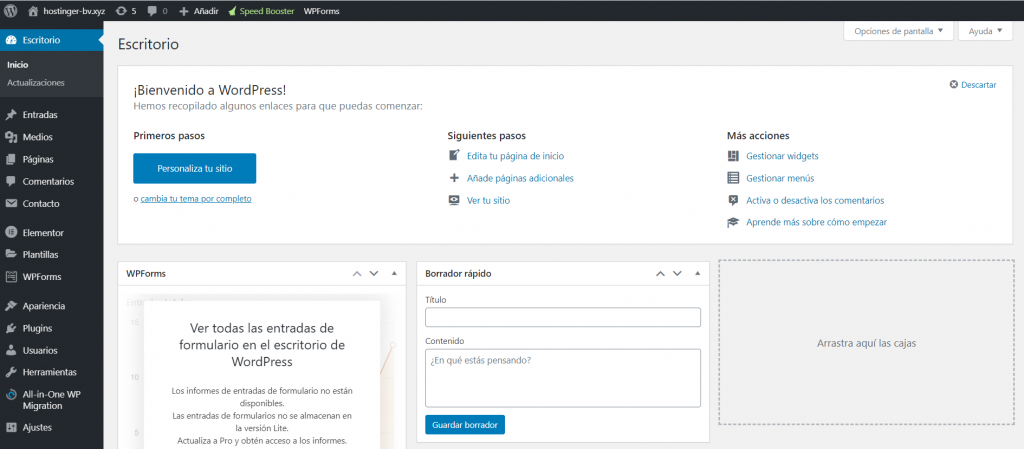Open the Ayuda help dropdown
The image size is (1024, 449).
(x=985, y=31)
